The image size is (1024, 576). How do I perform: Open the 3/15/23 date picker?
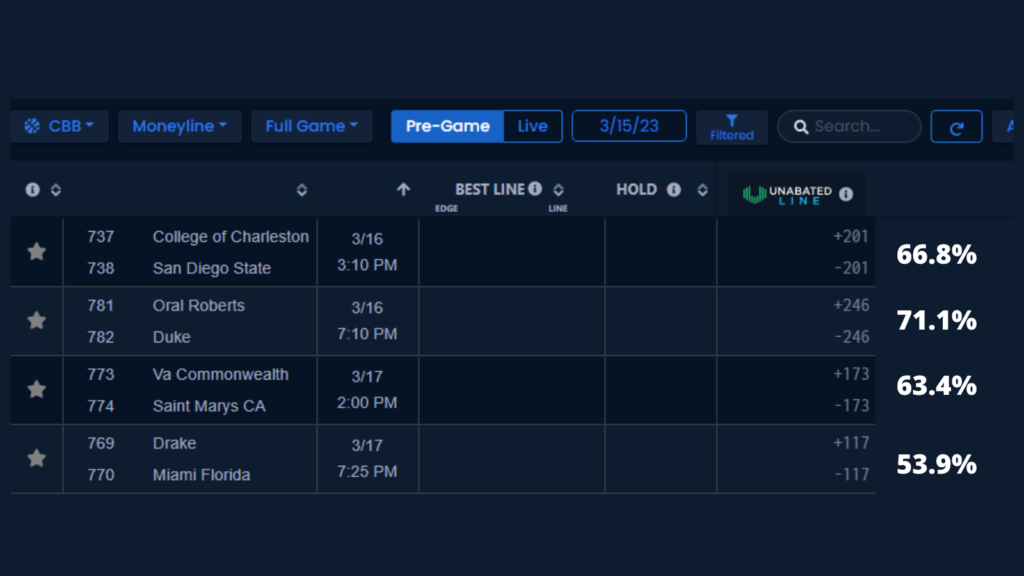point(629,126)
